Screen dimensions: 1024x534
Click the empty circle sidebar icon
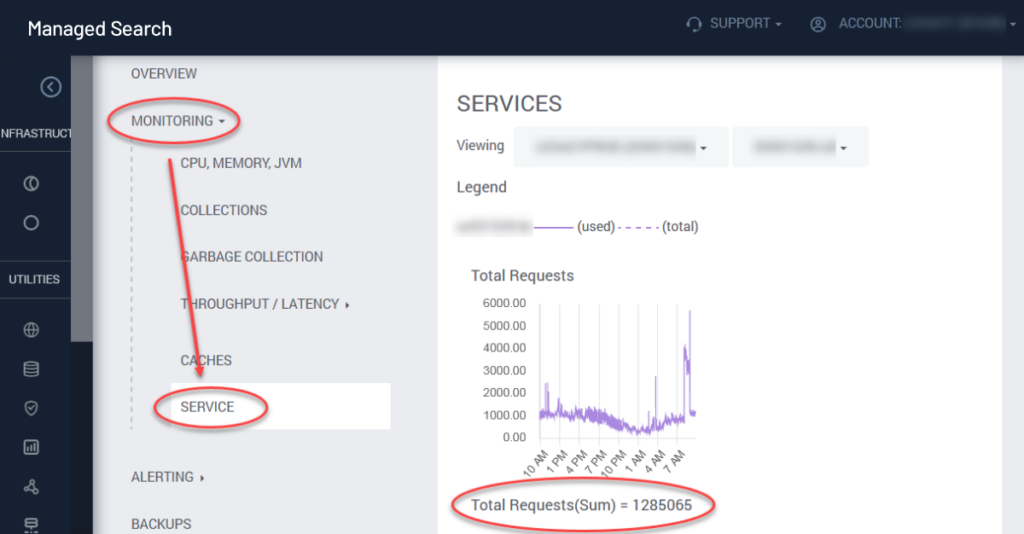click(x=31, y=223)
